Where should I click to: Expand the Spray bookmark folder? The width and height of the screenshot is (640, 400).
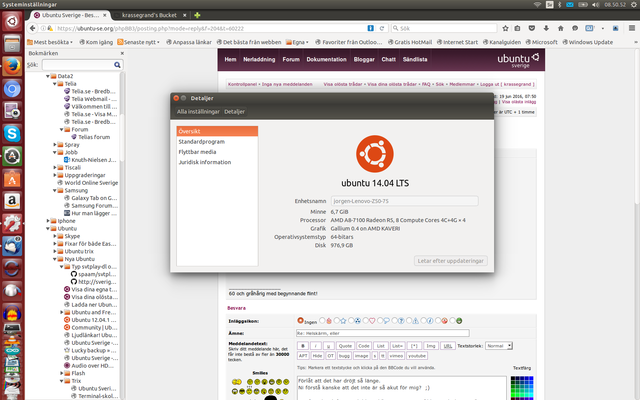tap(55, 144)
